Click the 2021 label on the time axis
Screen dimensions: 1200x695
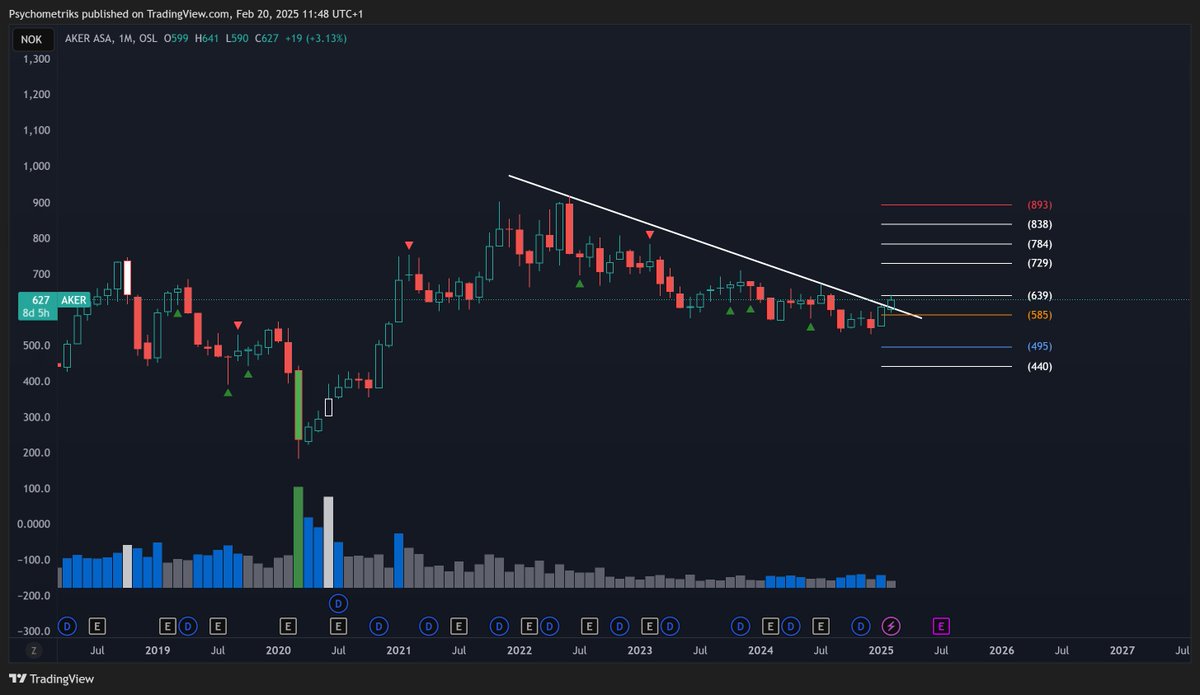coord(398,650)
